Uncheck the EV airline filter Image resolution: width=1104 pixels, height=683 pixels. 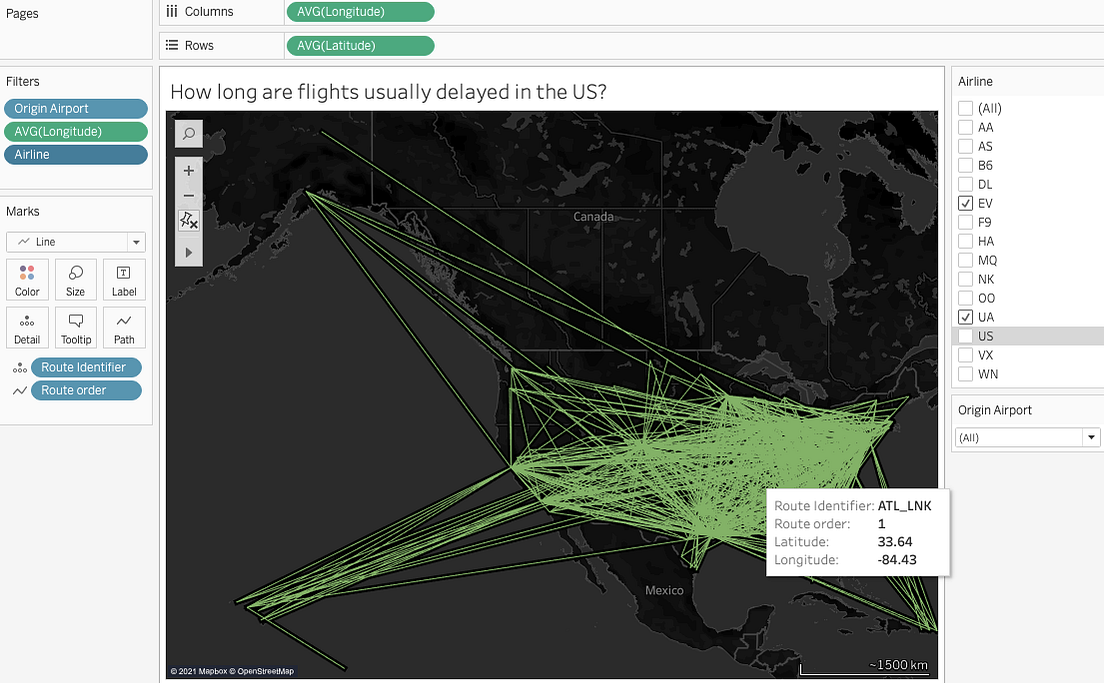pos(965,202)
